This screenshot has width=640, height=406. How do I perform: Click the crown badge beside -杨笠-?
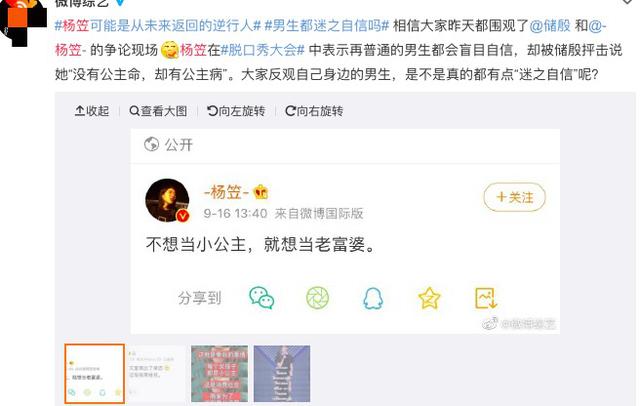click(260, 192)
